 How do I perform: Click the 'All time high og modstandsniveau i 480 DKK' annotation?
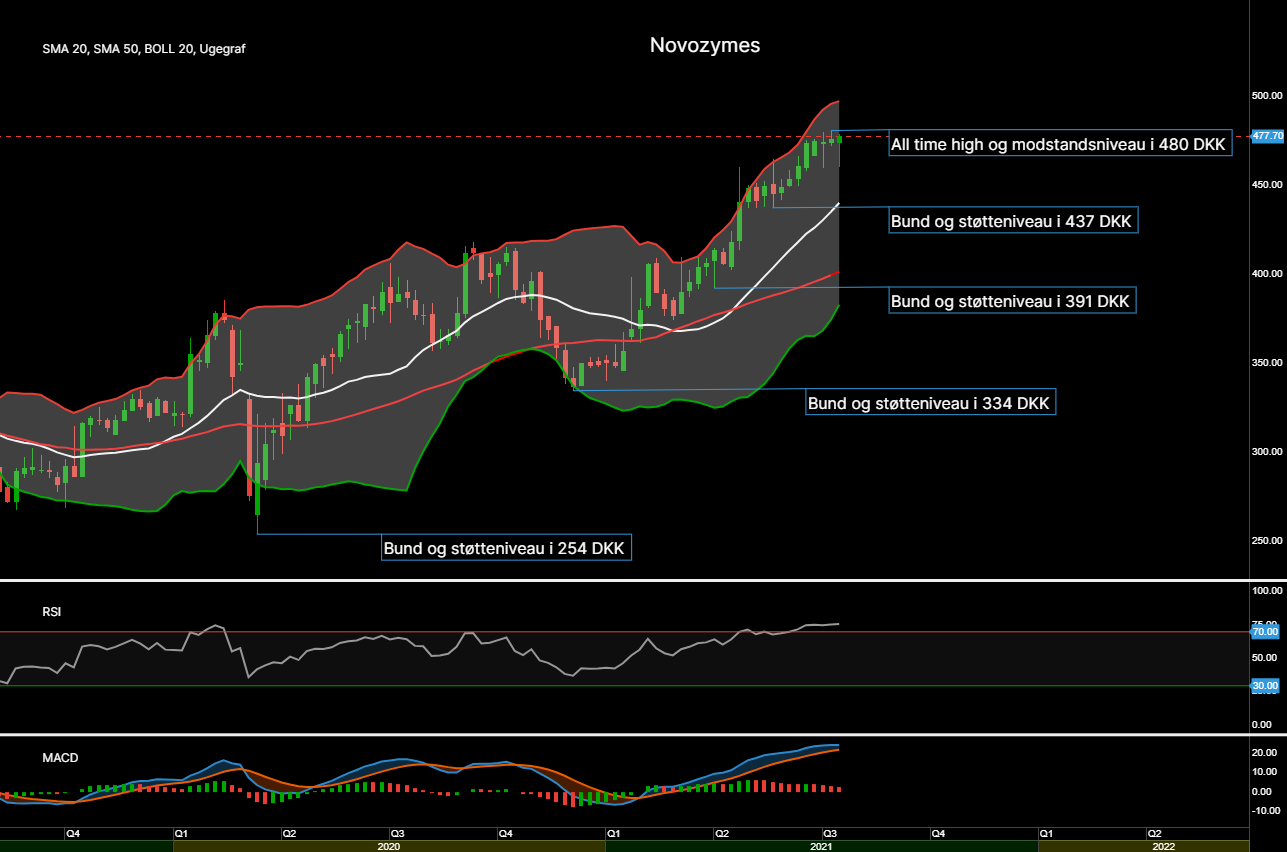tap(1059, 145)
